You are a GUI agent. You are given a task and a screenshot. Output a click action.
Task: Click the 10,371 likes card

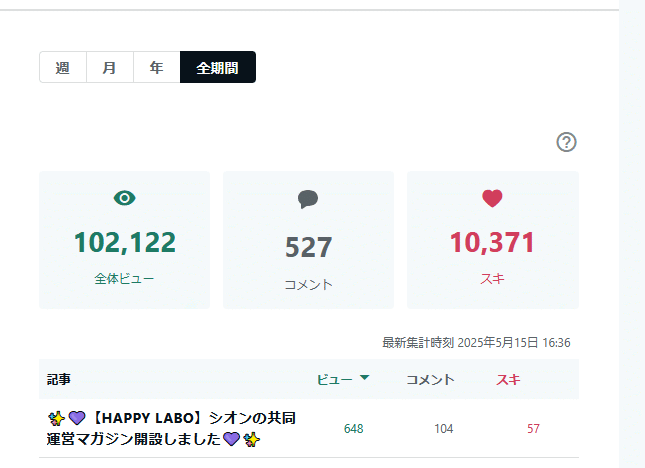pyautogui.click(x=493, y=240)
